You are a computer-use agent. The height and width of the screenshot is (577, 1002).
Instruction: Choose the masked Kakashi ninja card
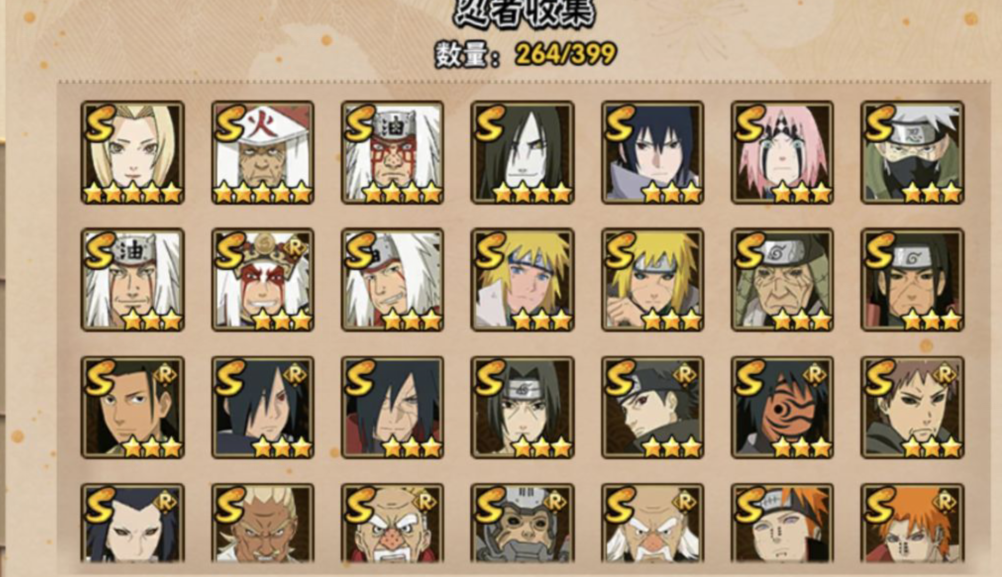tap(912, 152)
